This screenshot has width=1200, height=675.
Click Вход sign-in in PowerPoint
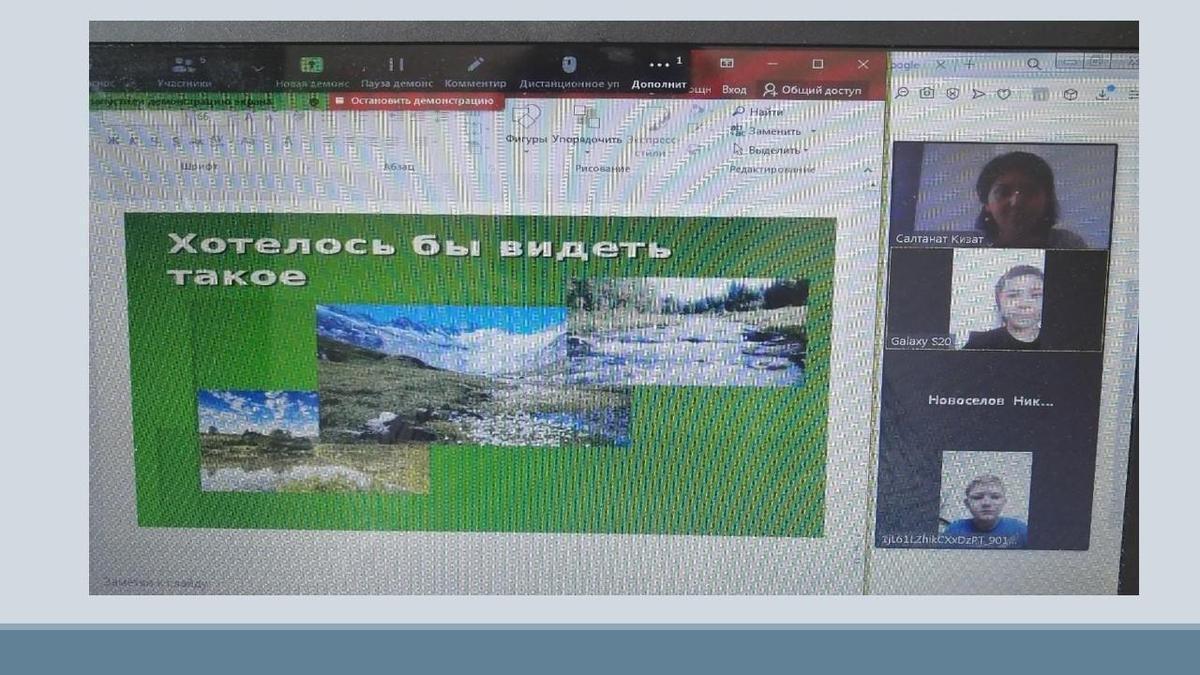(734, 90)
